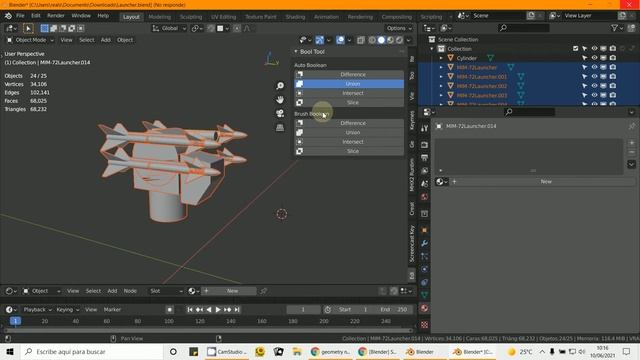Open the Playback dropdown in timeline

pos(38,310)
